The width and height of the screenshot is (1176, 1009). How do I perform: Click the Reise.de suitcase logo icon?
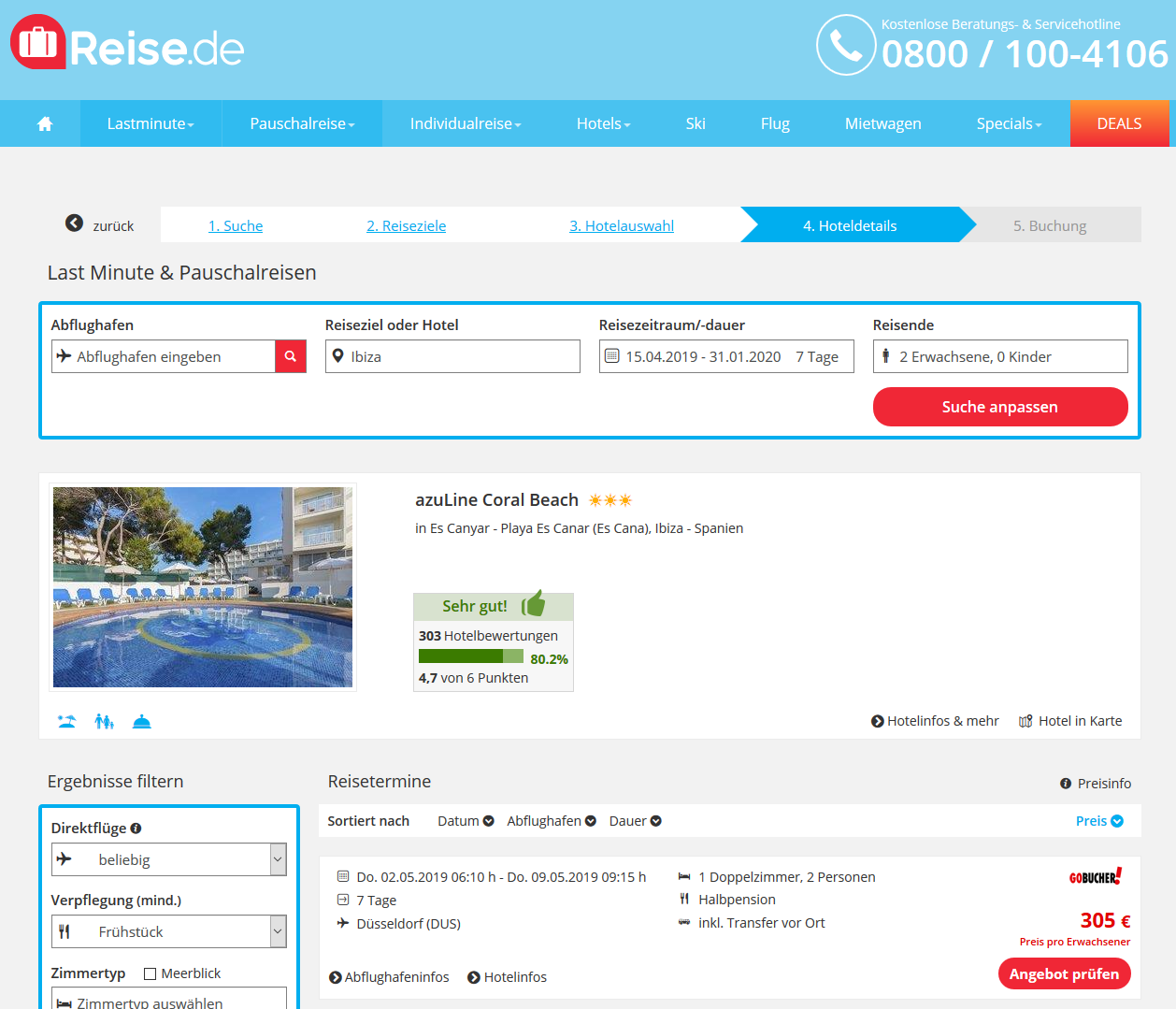[38, 42]
